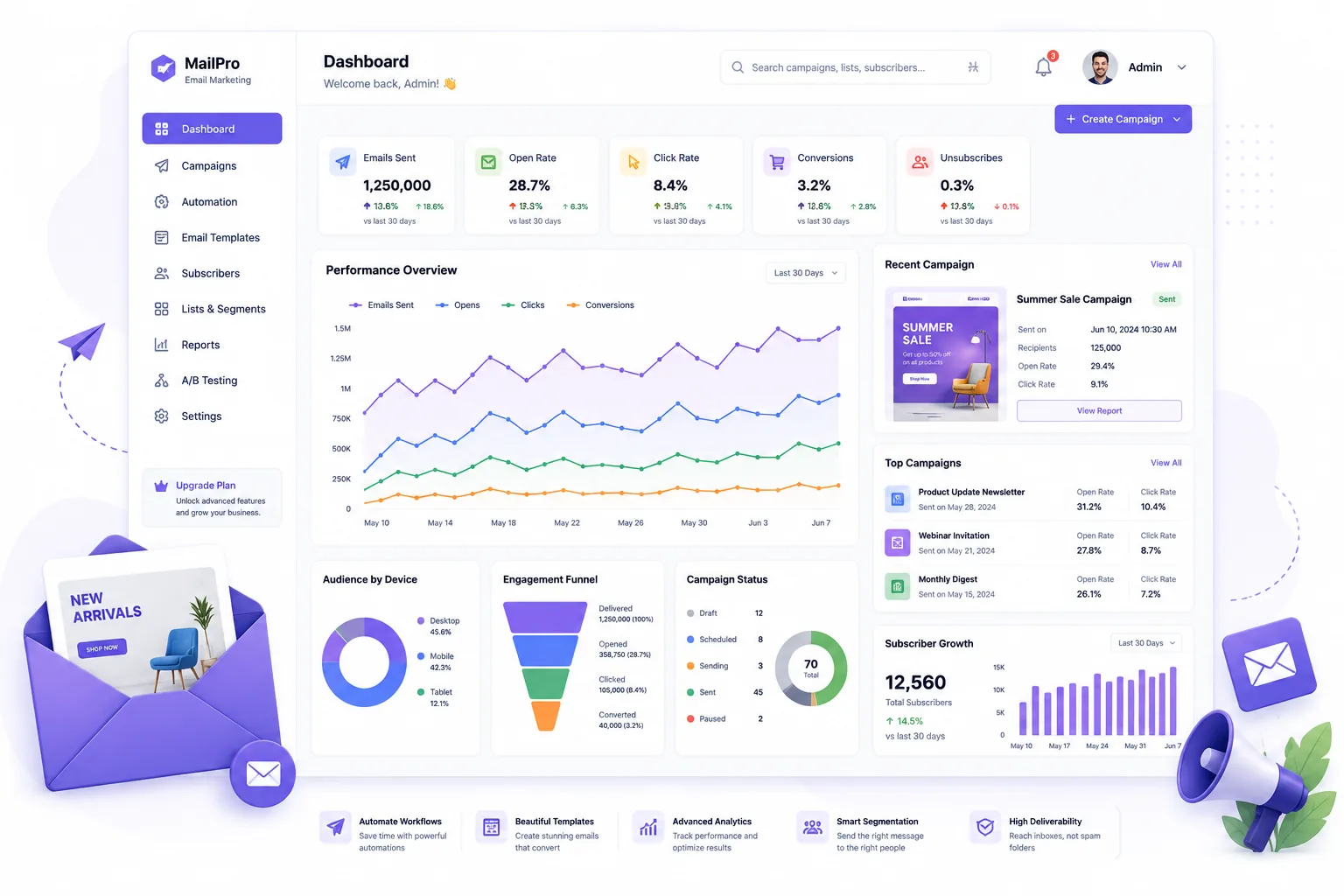Click the search campaigns input field
Image resolution: width=1344 pixels, height=896 pixels.
(x=855, y=67)
